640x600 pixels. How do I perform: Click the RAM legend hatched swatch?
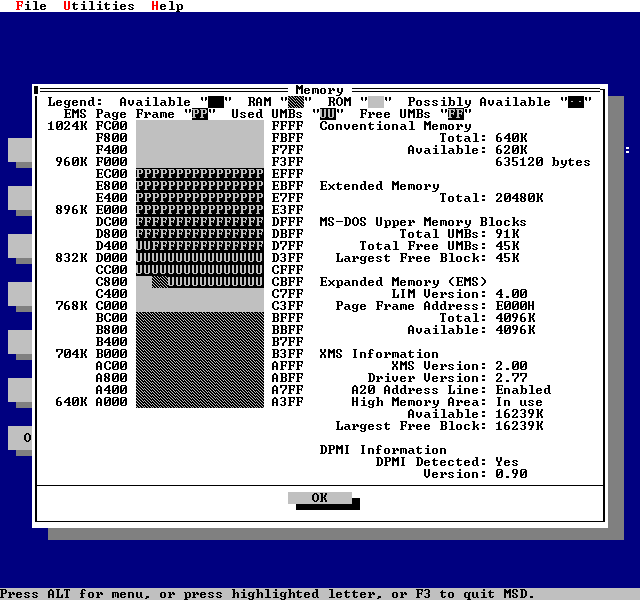coord(296,102)
